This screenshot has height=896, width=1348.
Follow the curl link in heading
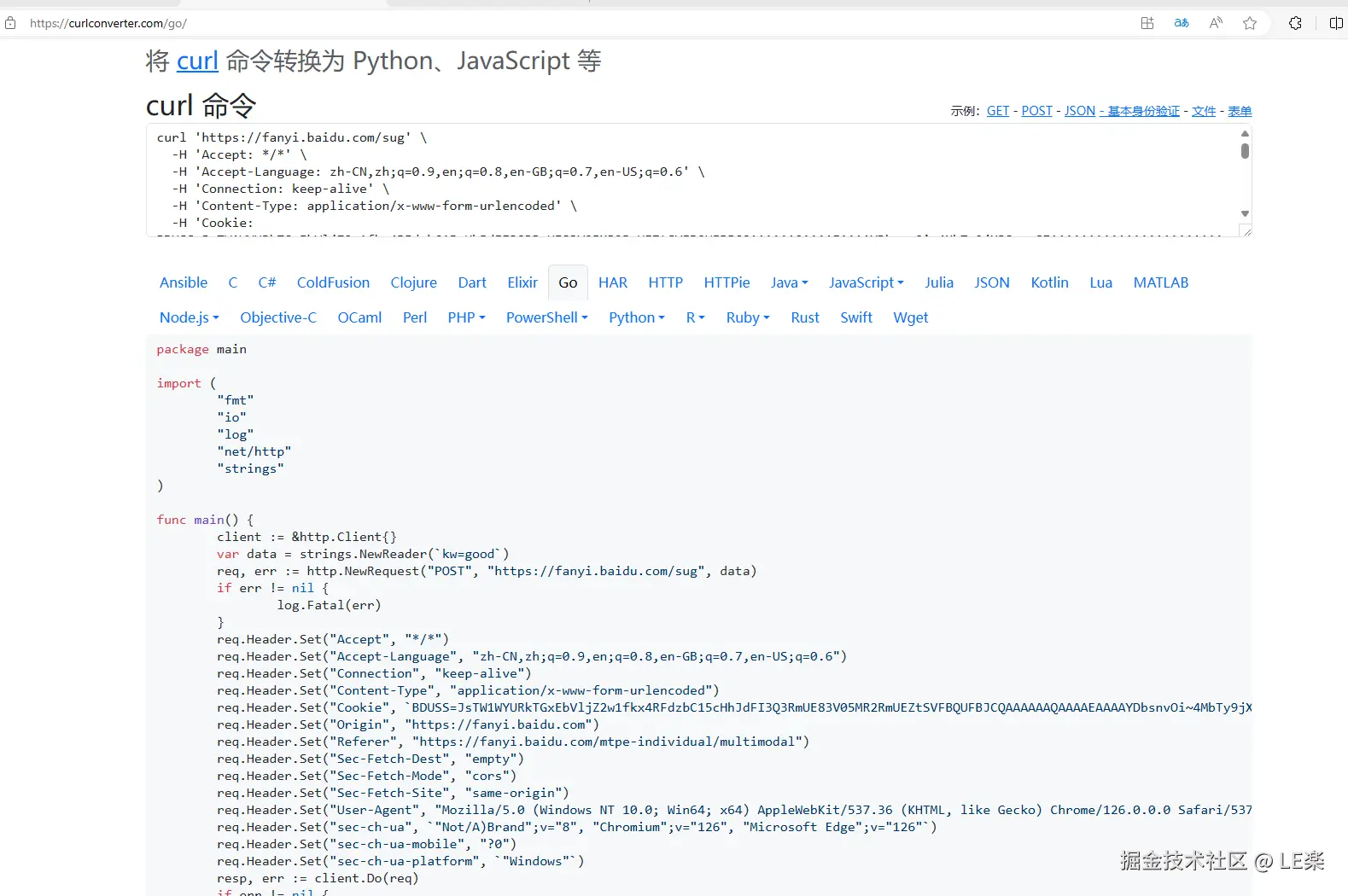[x=197, y=61]
